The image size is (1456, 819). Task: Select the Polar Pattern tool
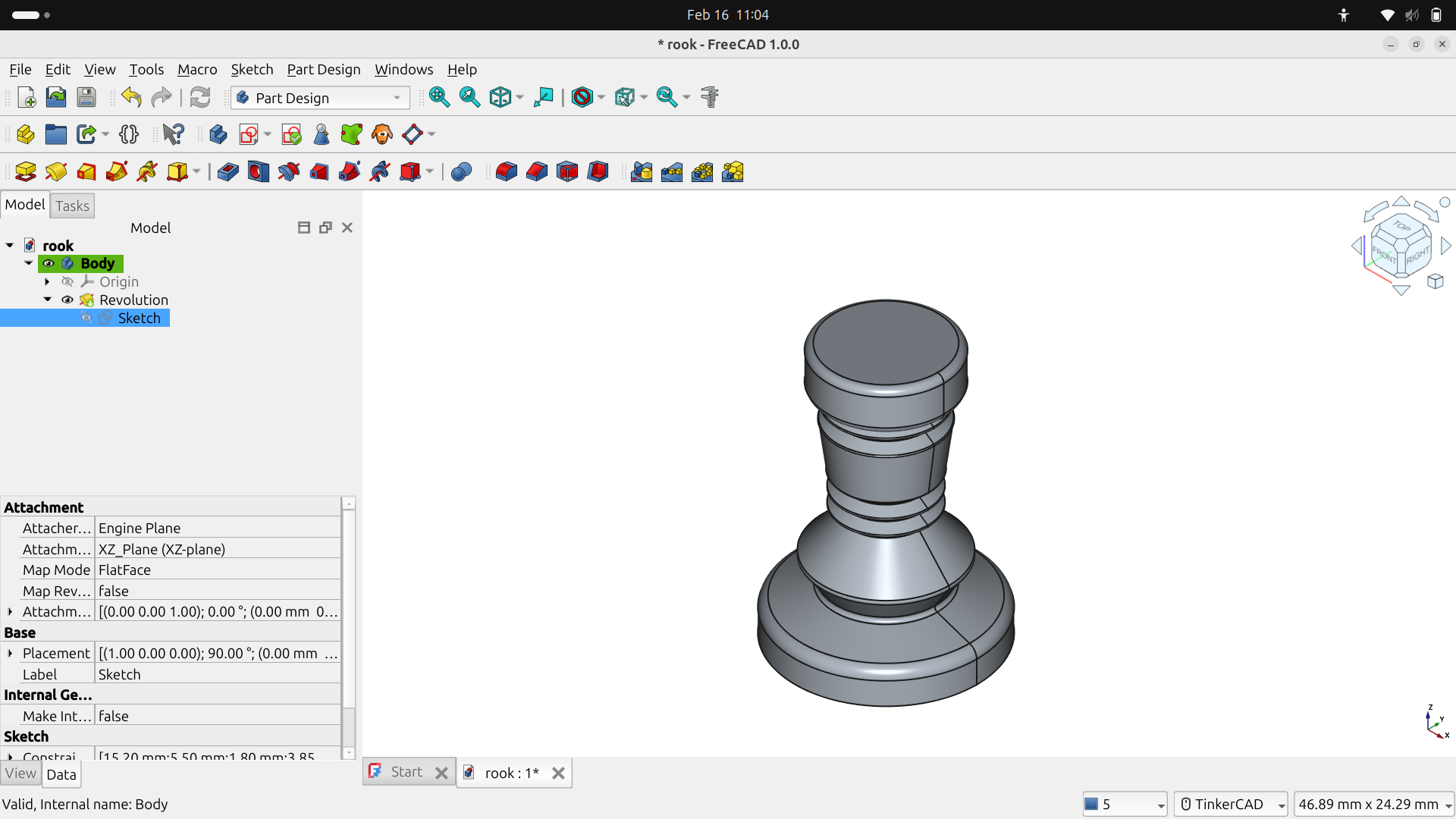[702, 171]
